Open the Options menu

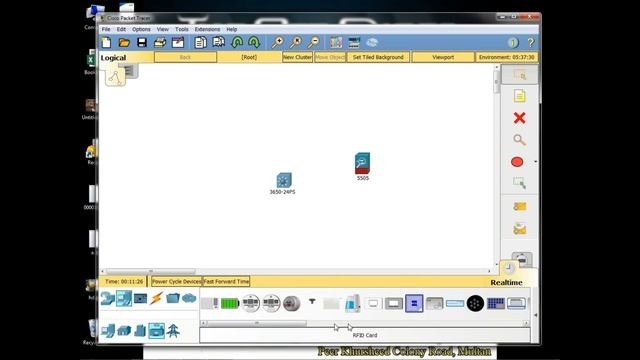(141, 29)
